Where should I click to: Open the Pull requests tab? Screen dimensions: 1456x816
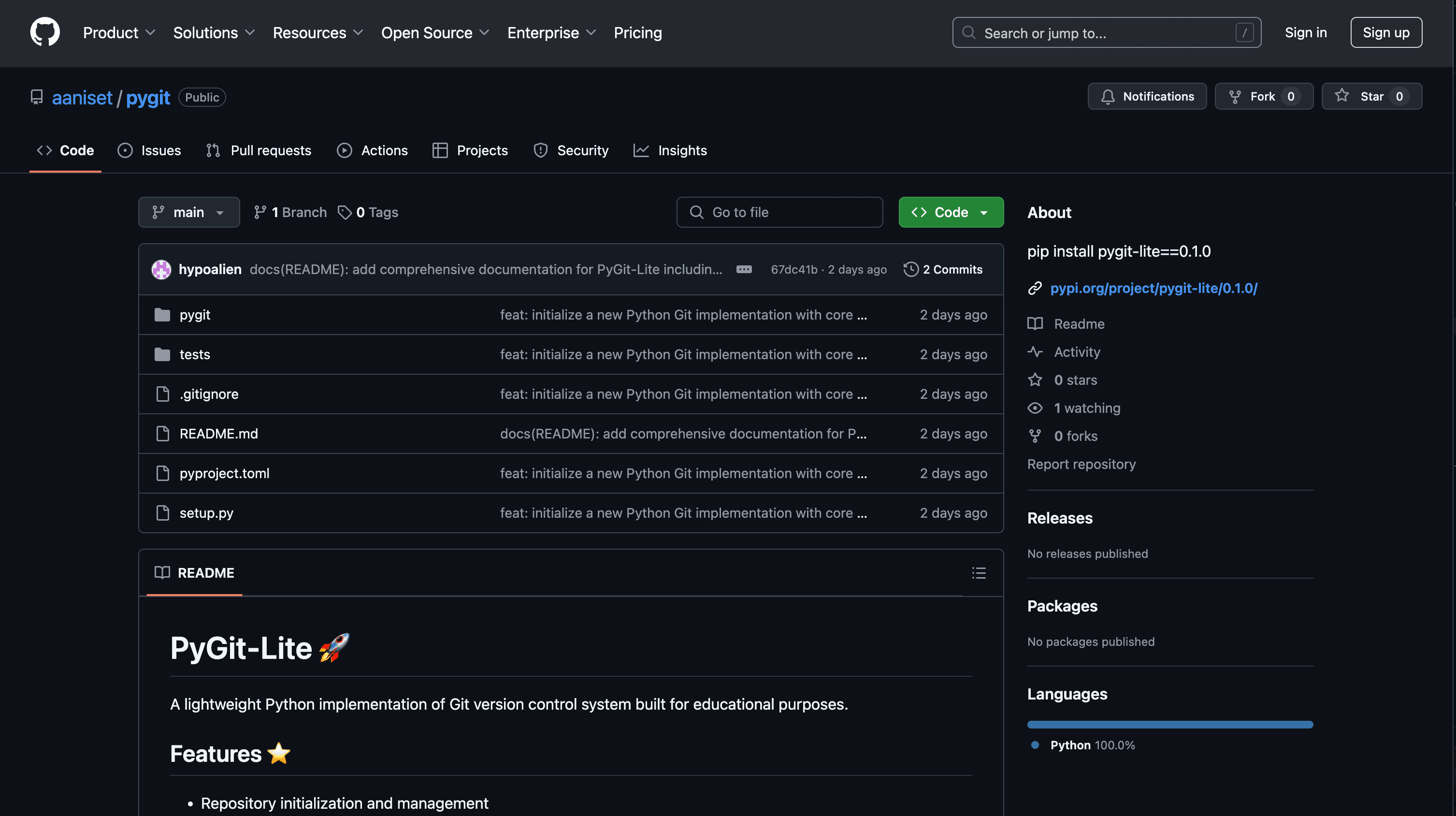(259, 150)
